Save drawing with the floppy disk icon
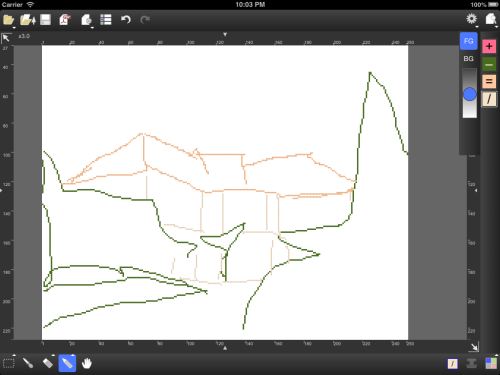500x375 pixels. tap(45, 20)
